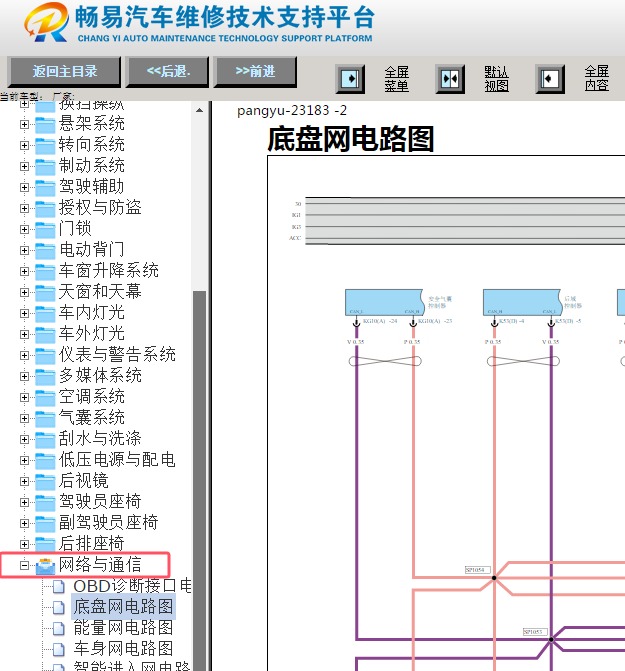Screen dimensions: 625x671
Task: Click the 气囊系统 folder icon
Action: (x=45, y=418)
